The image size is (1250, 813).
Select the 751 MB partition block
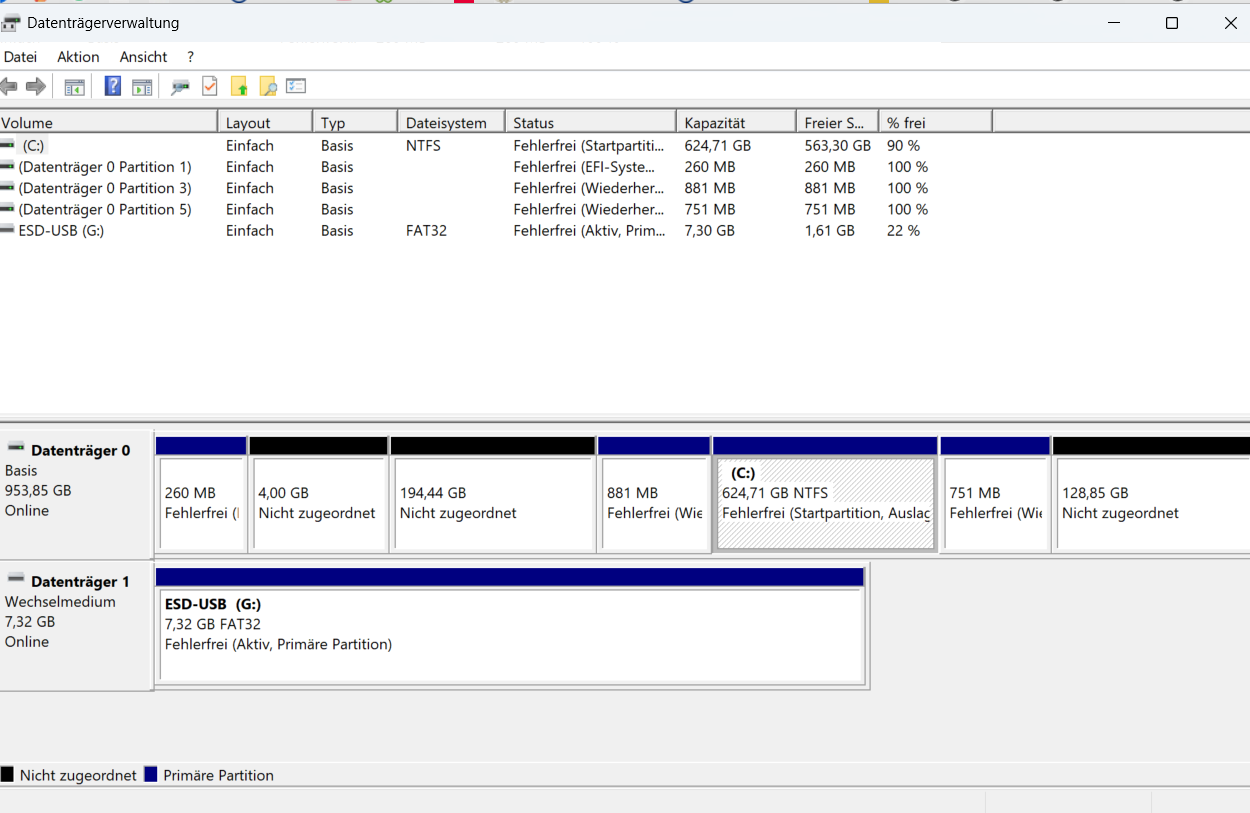(x=996, y=495)
